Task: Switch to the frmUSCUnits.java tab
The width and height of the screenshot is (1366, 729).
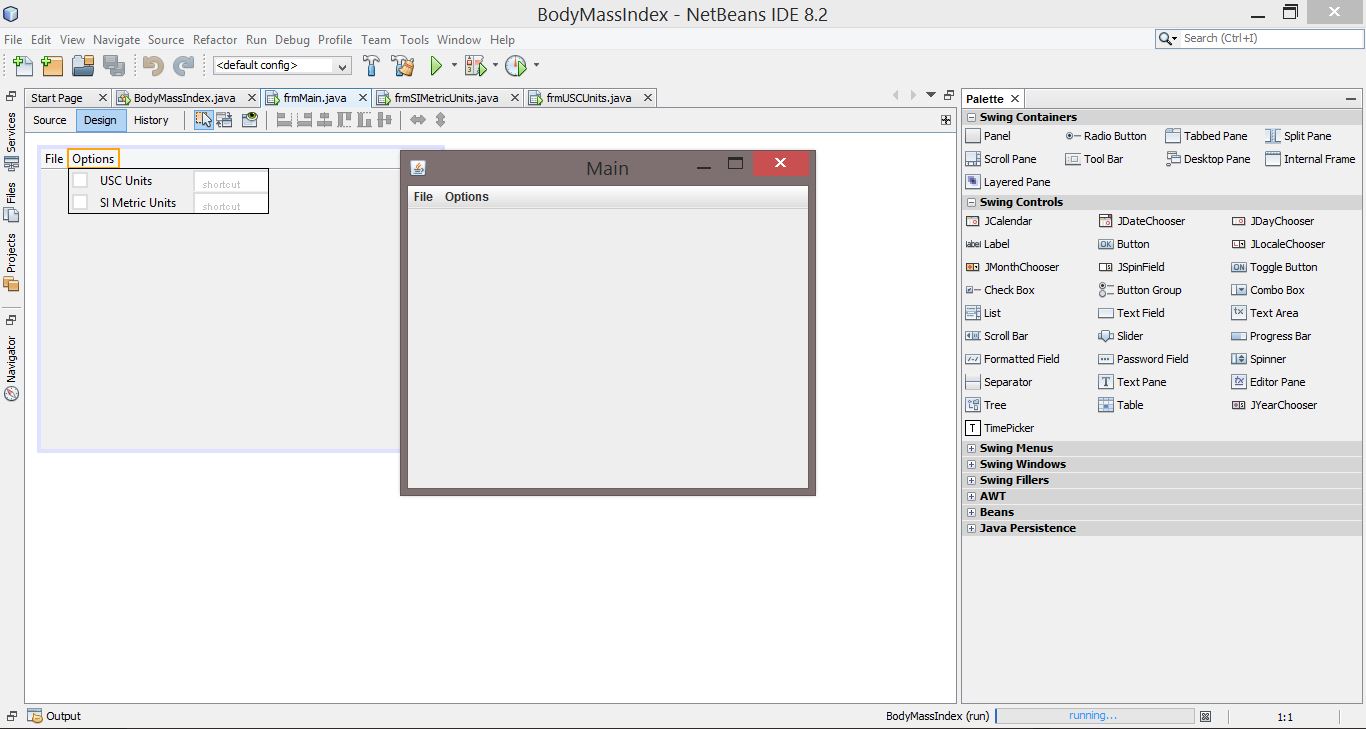Action: pyautogui.click(x=589, y=98)
